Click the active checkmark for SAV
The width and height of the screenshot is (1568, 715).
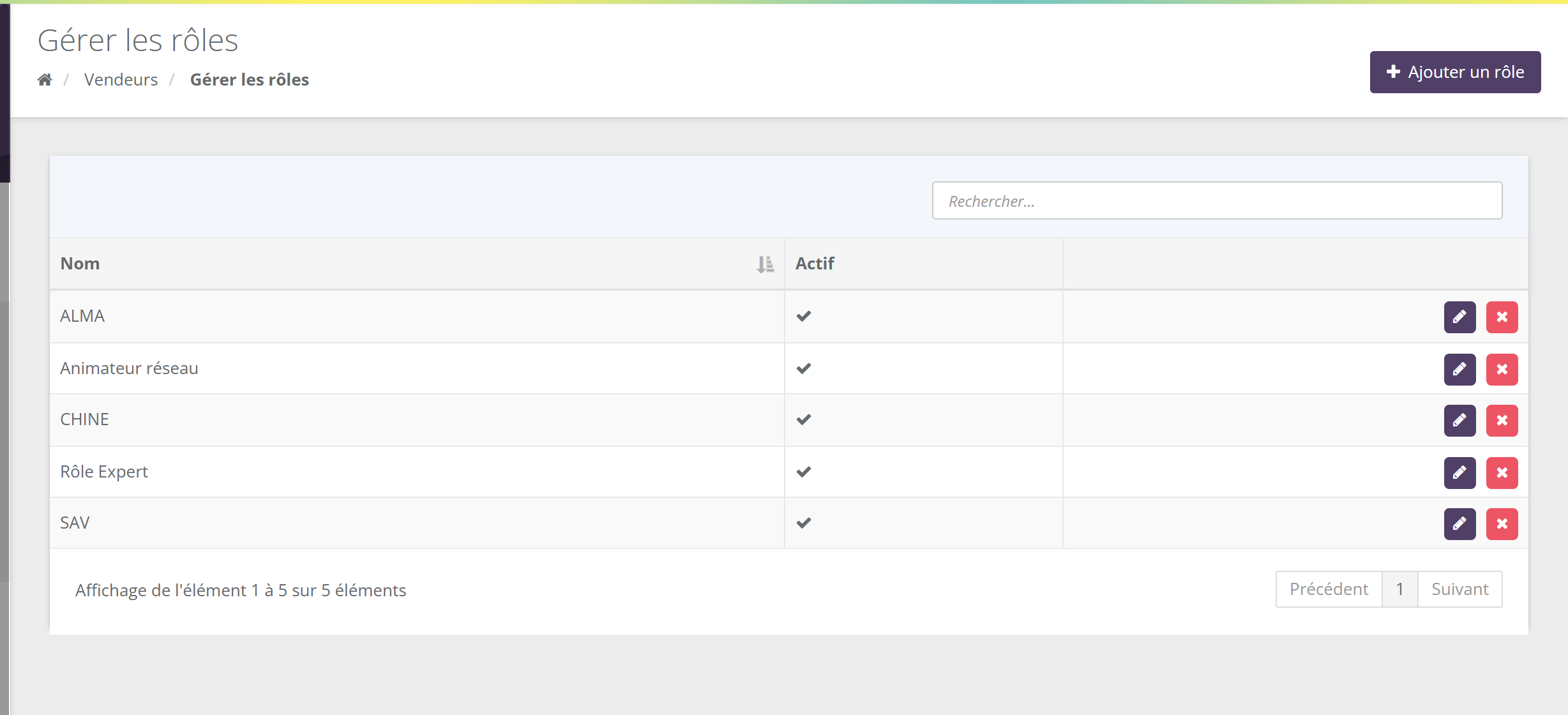coord(803,523)
